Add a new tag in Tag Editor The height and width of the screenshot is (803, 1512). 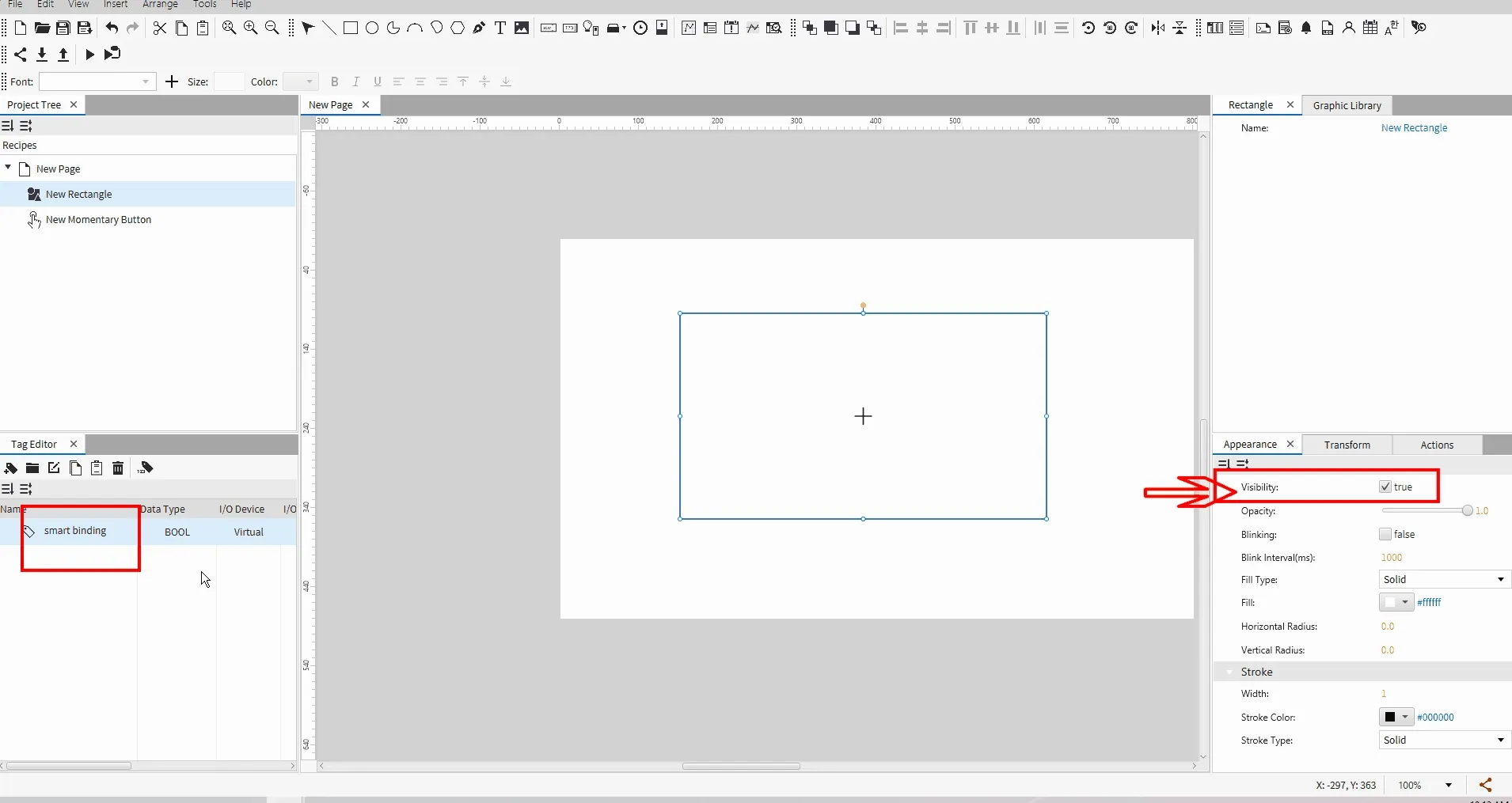coord(11,468)
